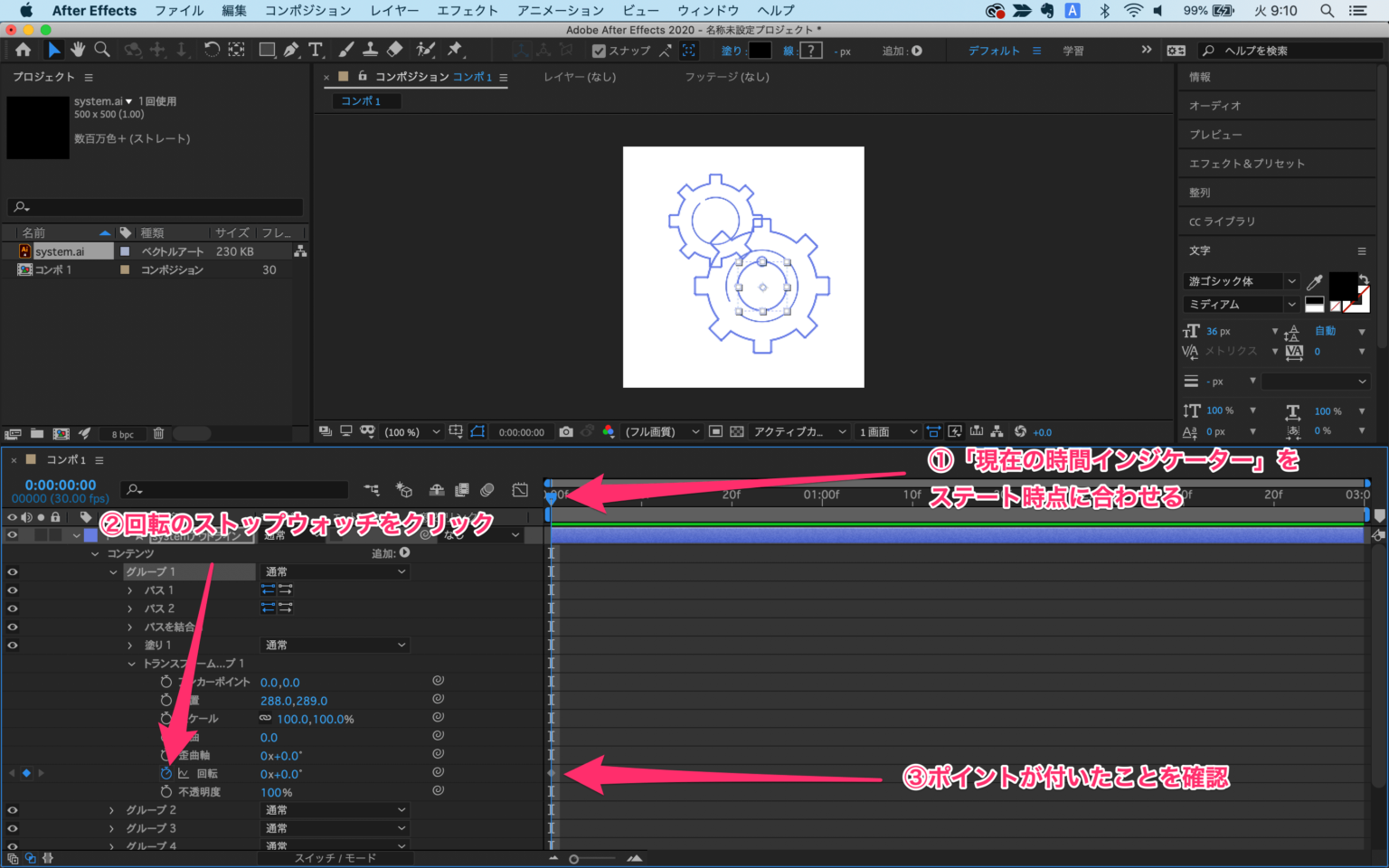1389x868 pixels.
Task: Enable スナップ in the options bar
Action: tap(600, 51)
